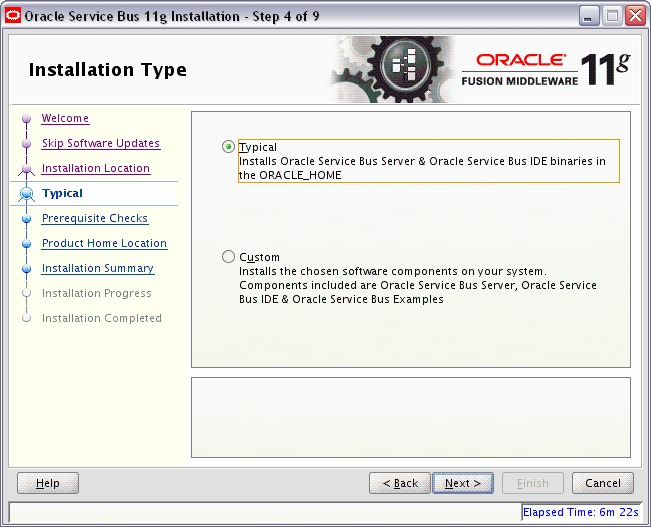Maximize the installer window
This screenshot has height=527, width=651.
click(612, 16)
